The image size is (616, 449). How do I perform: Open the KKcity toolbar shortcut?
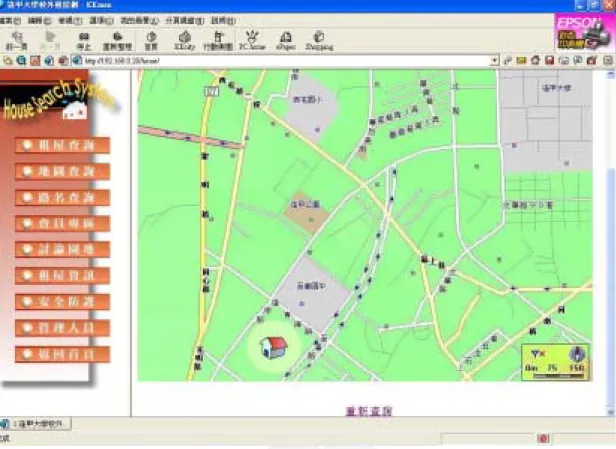(185, 41)
